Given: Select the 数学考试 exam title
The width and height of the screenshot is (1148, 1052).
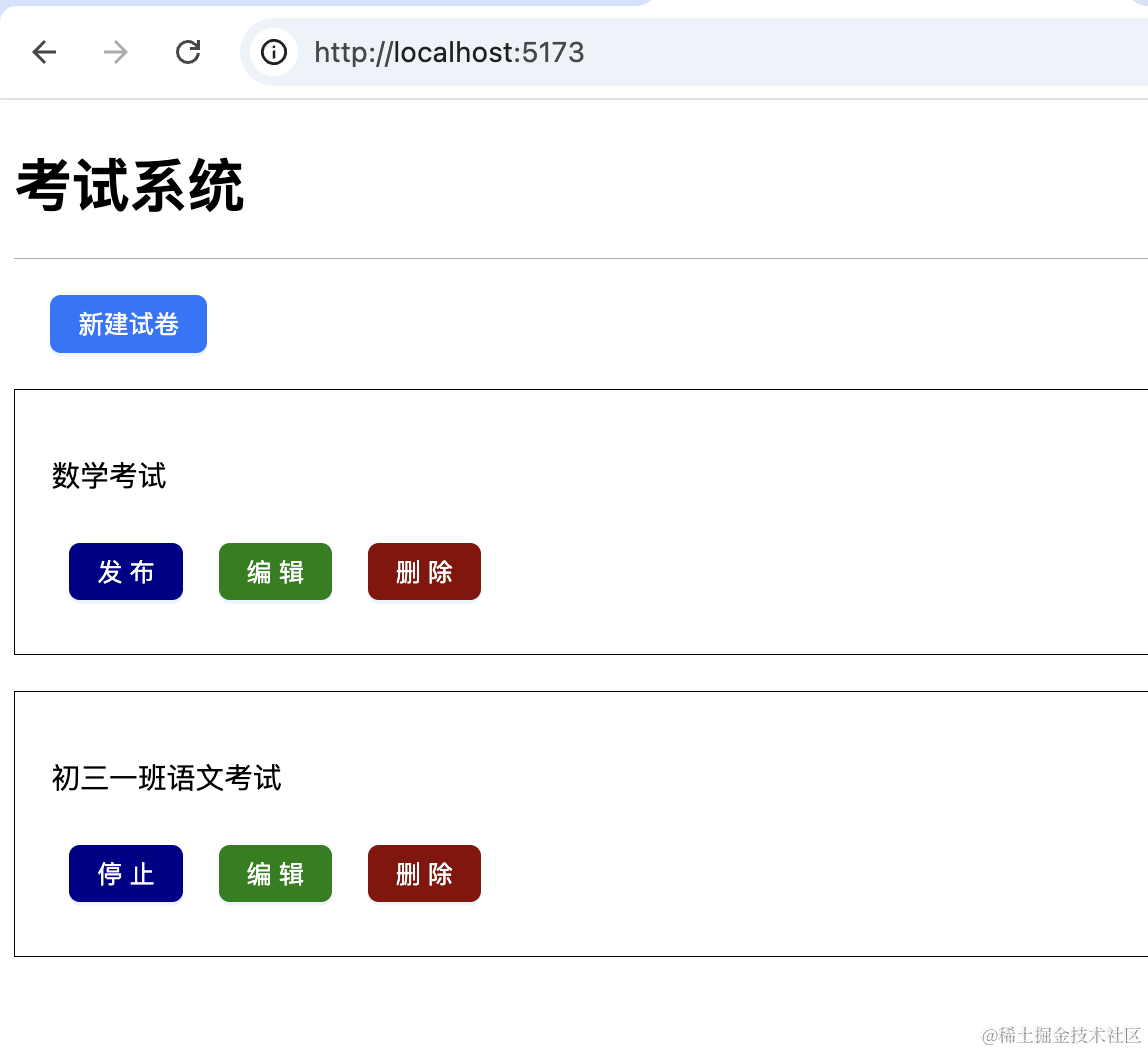Looking at the screenshot, I should 109,476.
